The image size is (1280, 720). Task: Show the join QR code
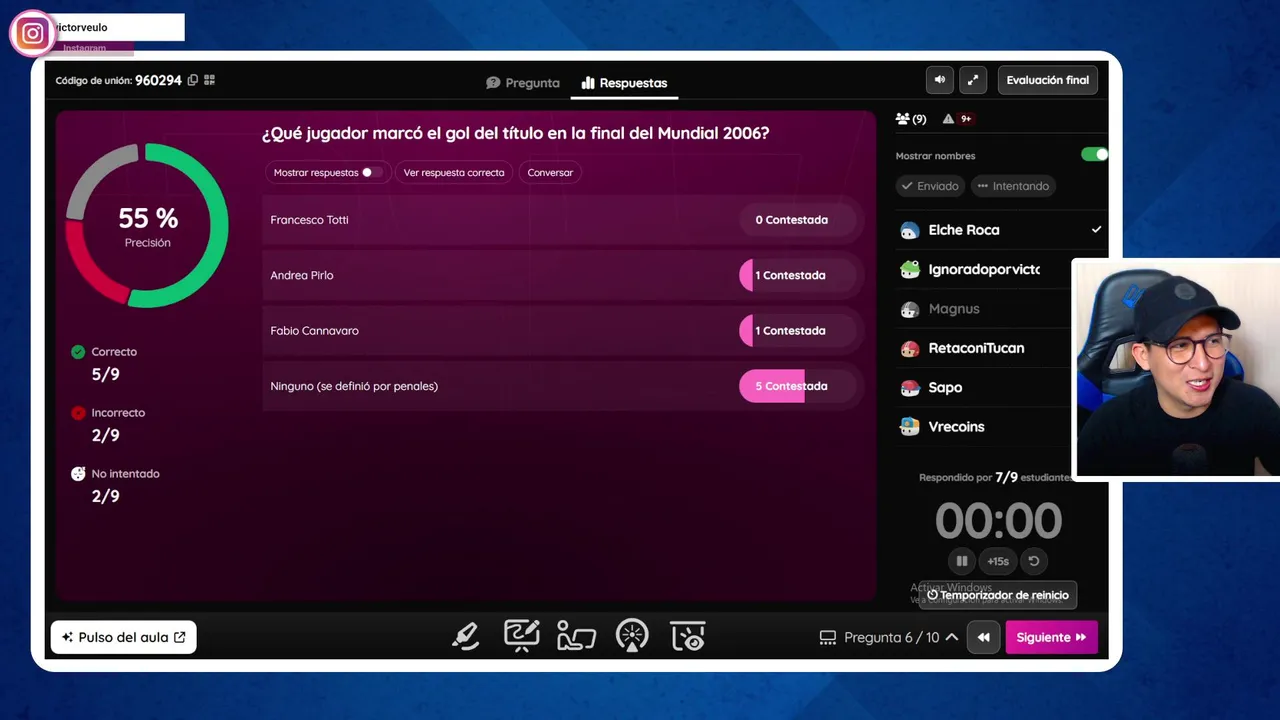[209, 80]
